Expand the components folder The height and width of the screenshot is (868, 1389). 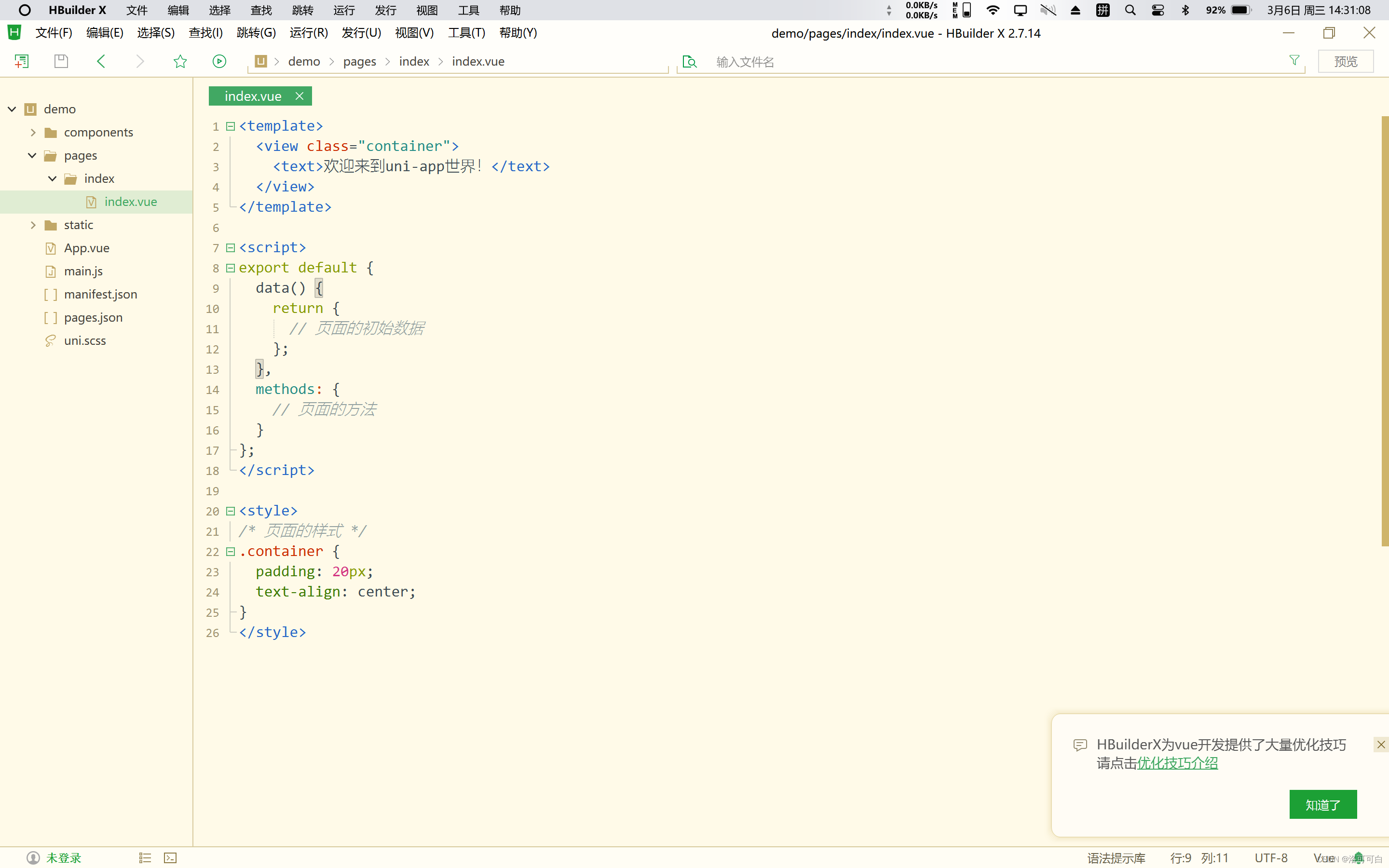33,133
